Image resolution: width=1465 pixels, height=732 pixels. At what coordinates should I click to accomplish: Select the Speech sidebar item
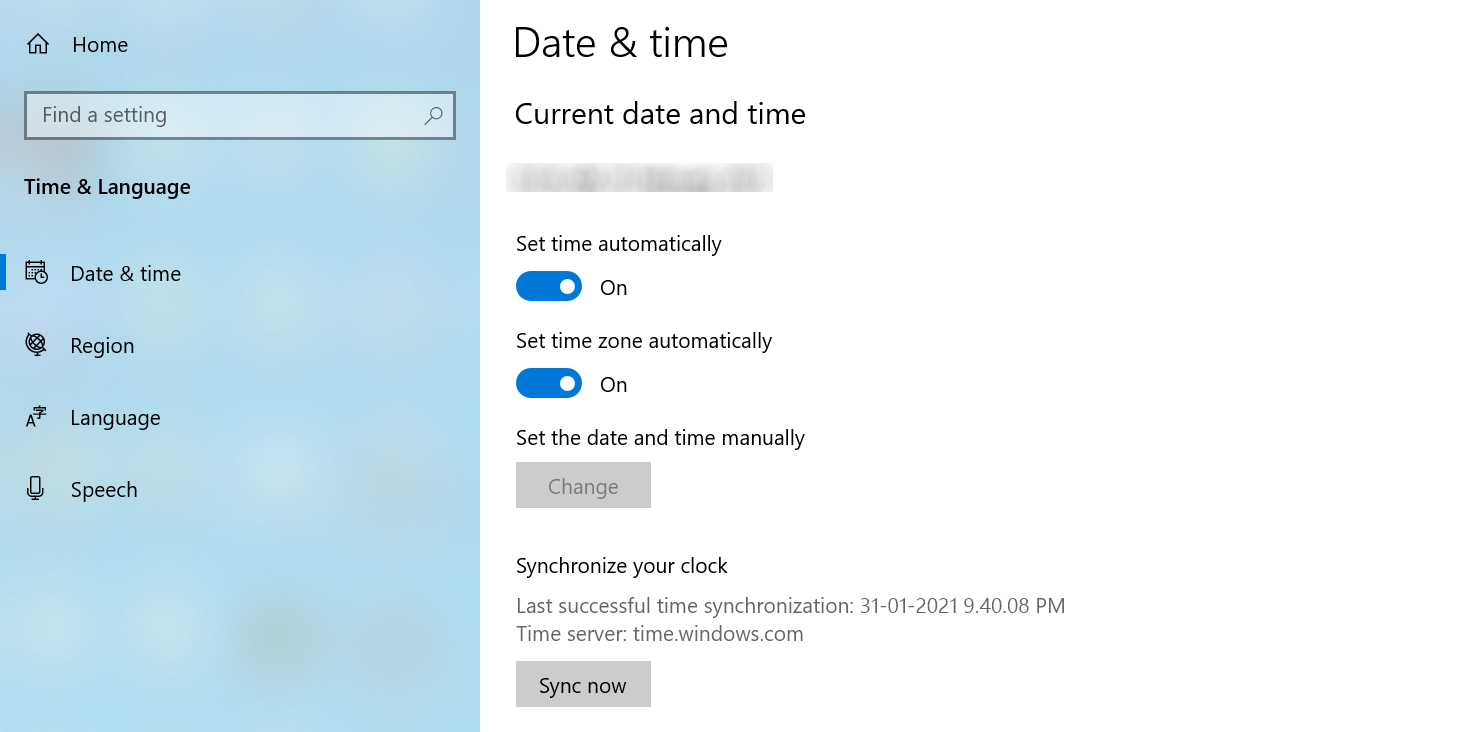click(104, 490)
